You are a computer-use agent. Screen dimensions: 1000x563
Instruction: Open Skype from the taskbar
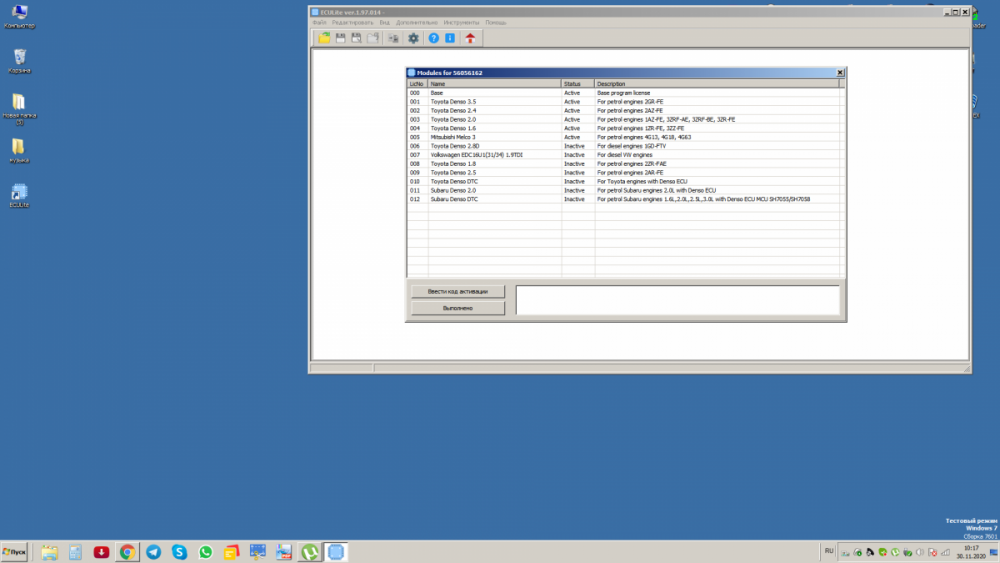[x=179, y=552]
